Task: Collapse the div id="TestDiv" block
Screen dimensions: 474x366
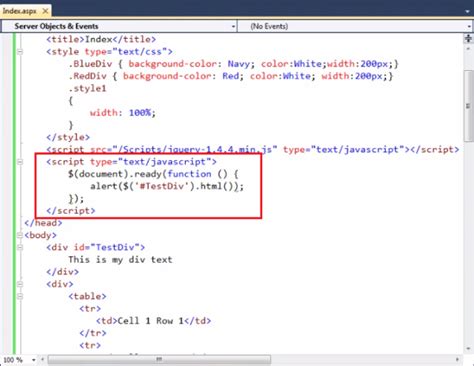Action: pyautogui.click(x=20, y=247)
